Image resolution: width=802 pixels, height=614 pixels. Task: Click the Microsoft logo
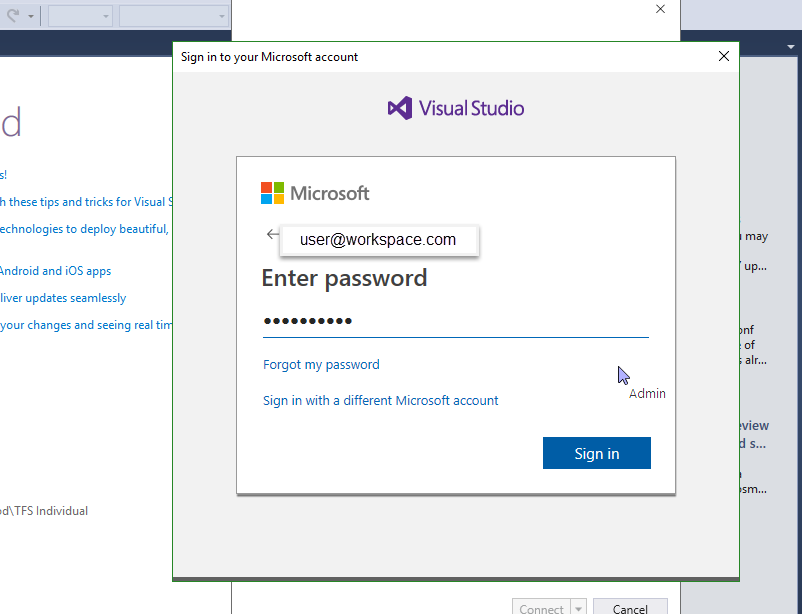click(315, 193)
